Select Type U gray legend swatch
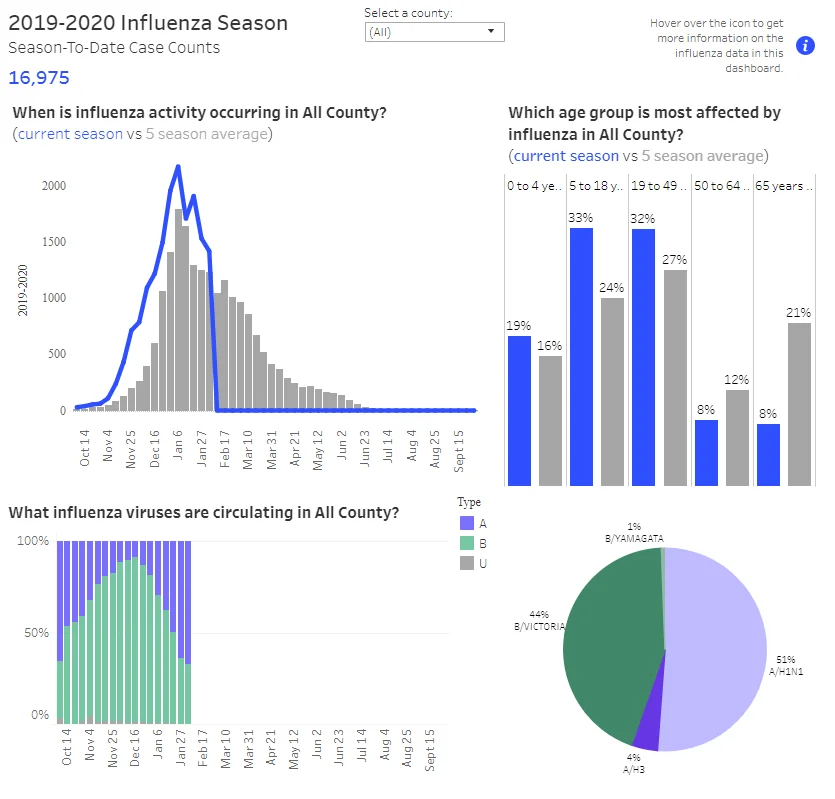835x799 pixels. [x=466, y=563]
